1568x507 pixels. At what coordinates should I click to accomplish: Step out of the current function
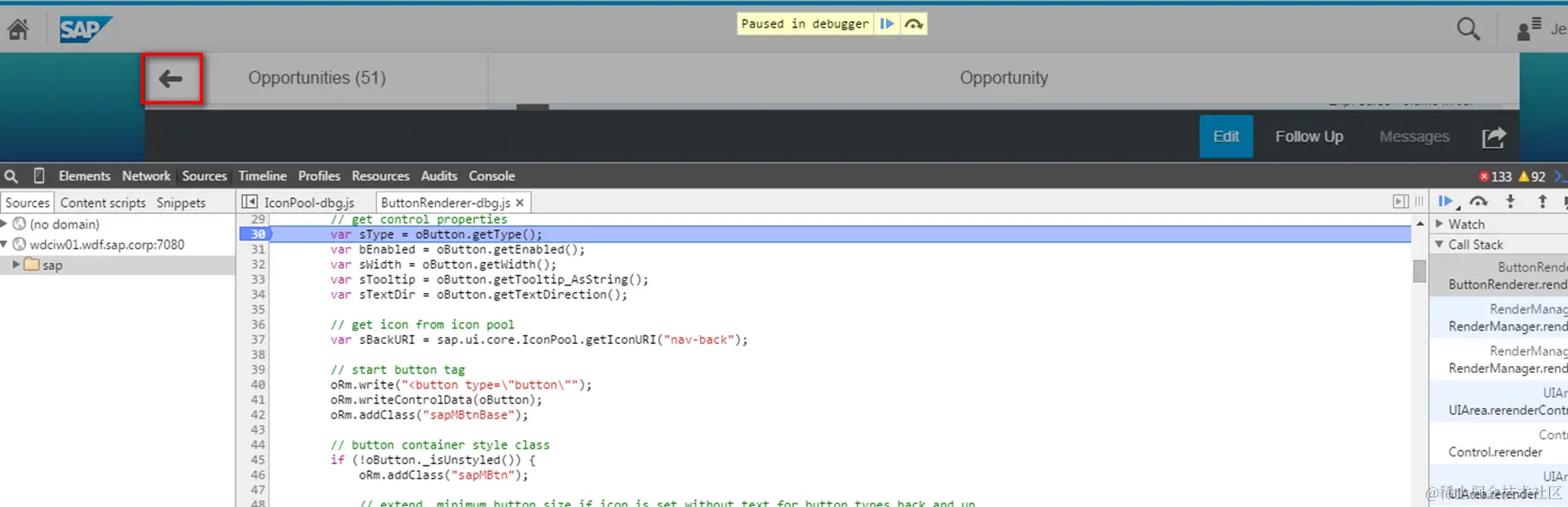pos(1542,202)
